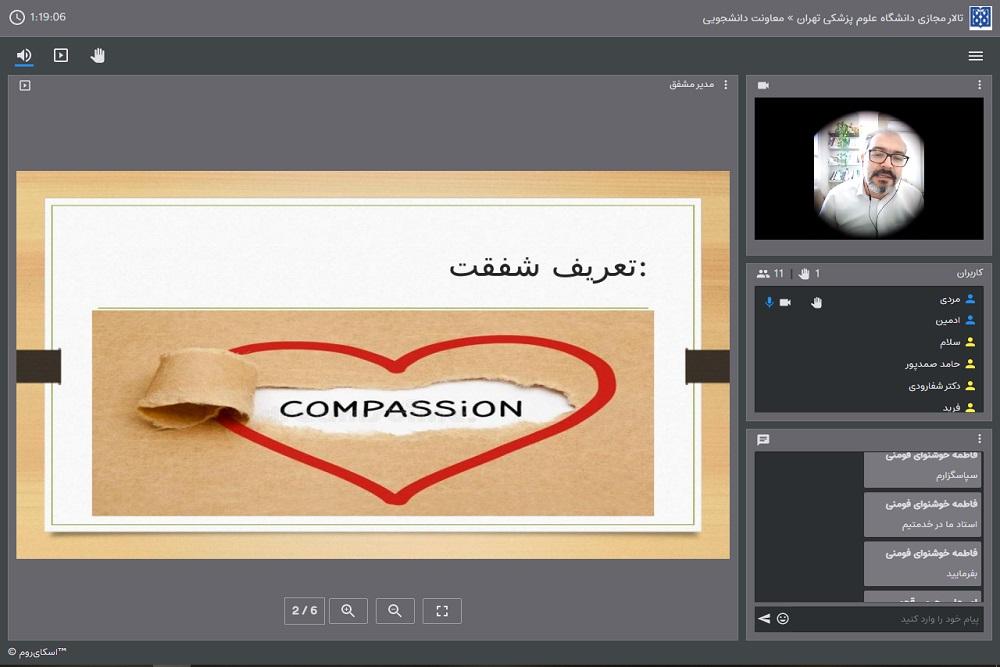Zoom in on the slide
This screenshot has height=667, width=1000.
click(348, 611)
